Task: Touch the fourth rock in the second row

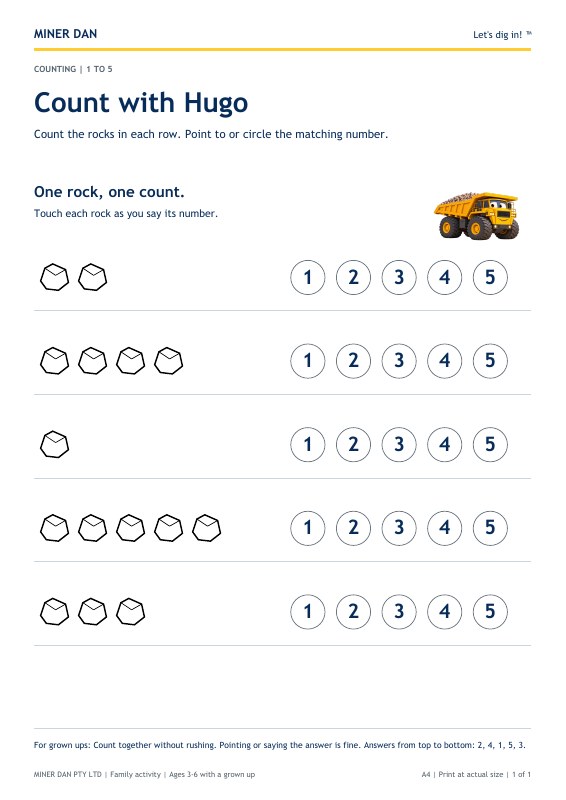Action: (x=168, y=361)
